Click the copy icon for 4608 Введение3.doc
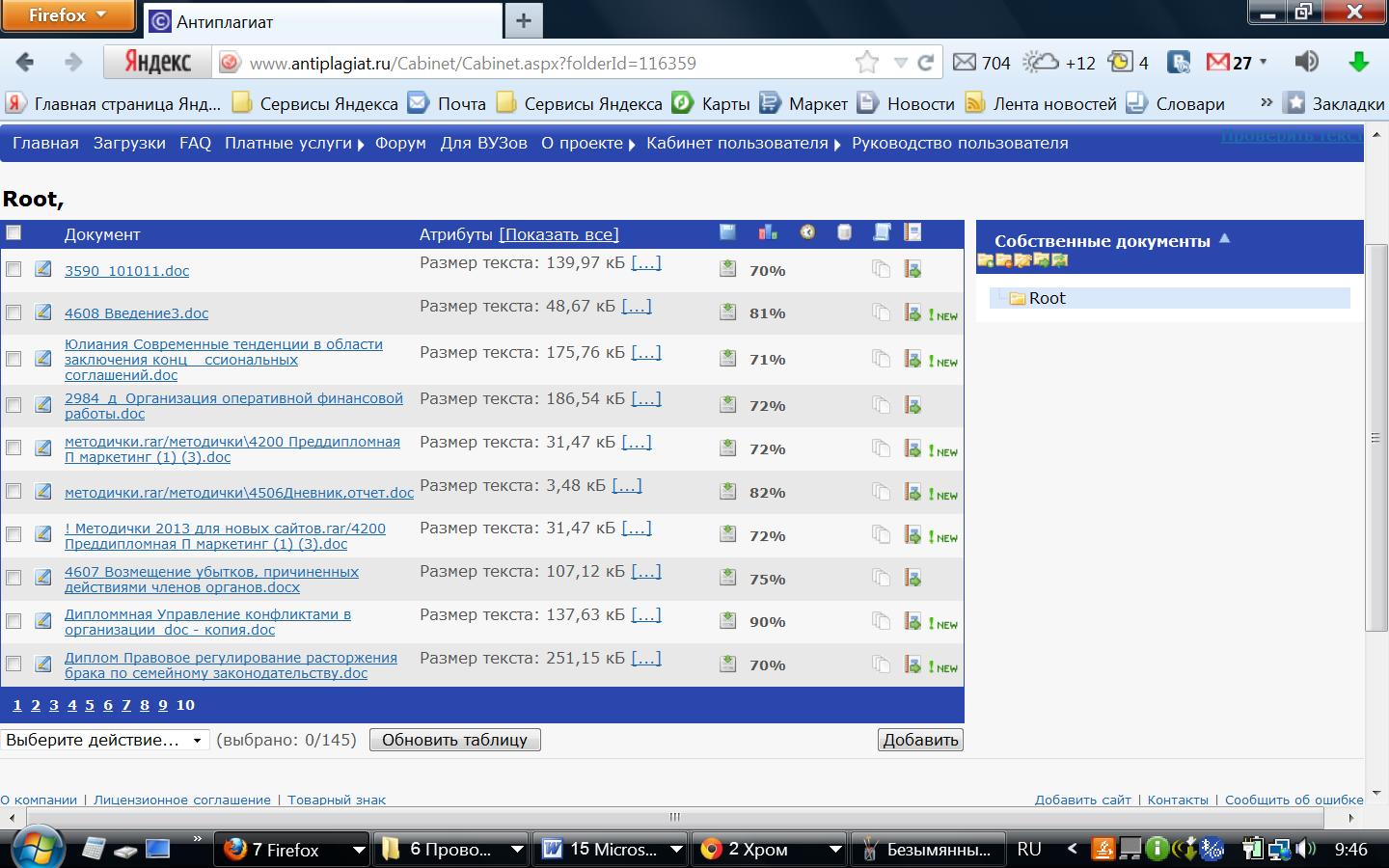Viewport: 1389px width, 868px height. tap(881, 312)
